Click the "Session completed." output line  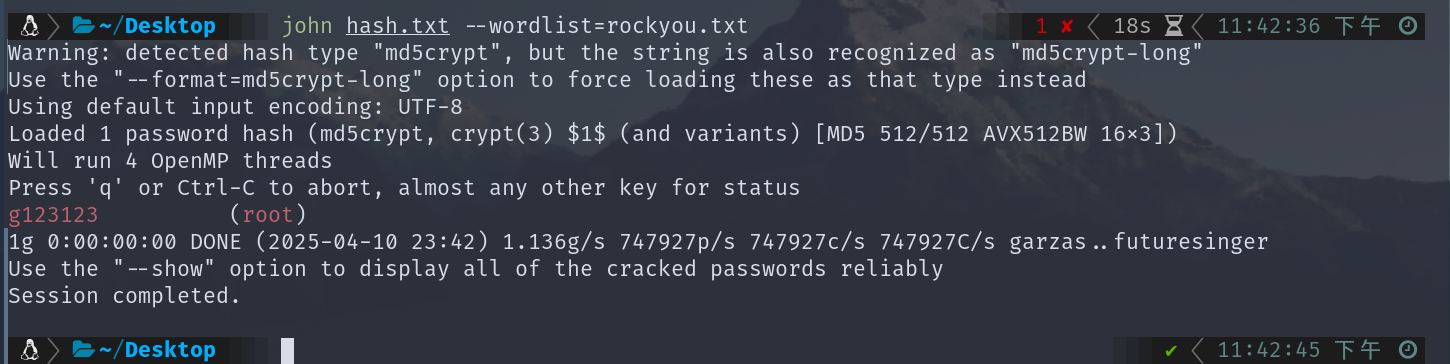[125, 296]
